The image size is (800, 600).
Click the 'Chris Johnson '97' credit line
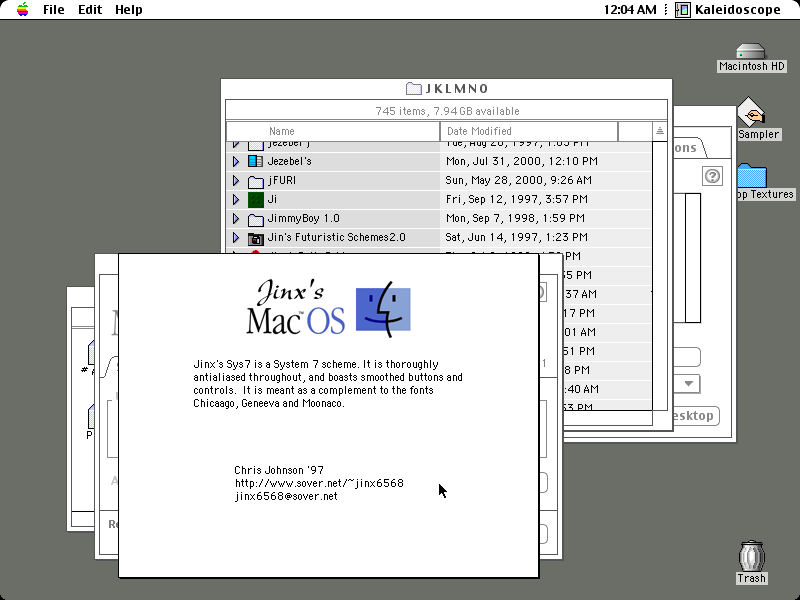coord(279,470)
